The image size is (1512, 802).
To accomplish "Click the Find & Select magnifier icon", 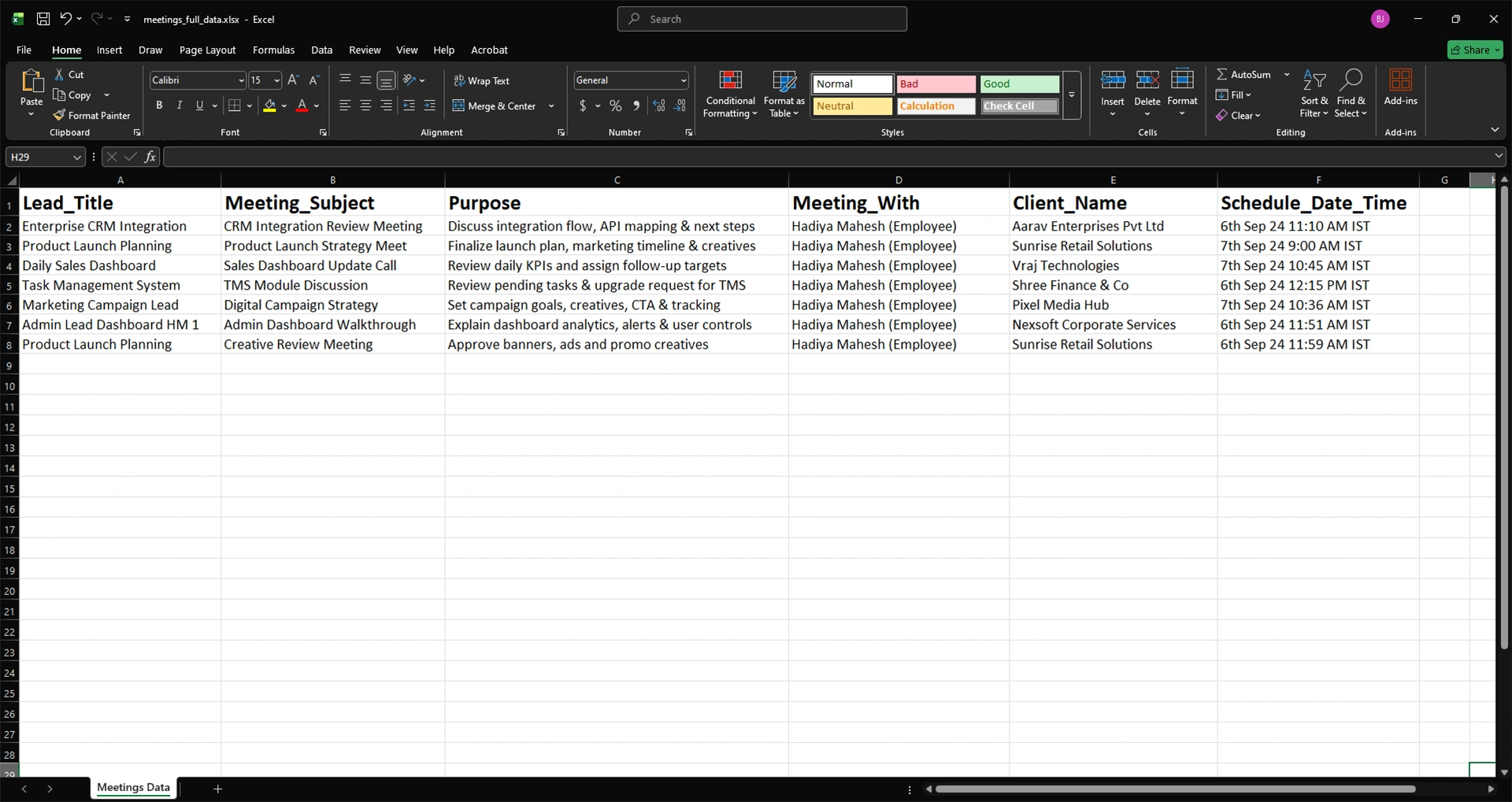I will (x=1351, y=80).
